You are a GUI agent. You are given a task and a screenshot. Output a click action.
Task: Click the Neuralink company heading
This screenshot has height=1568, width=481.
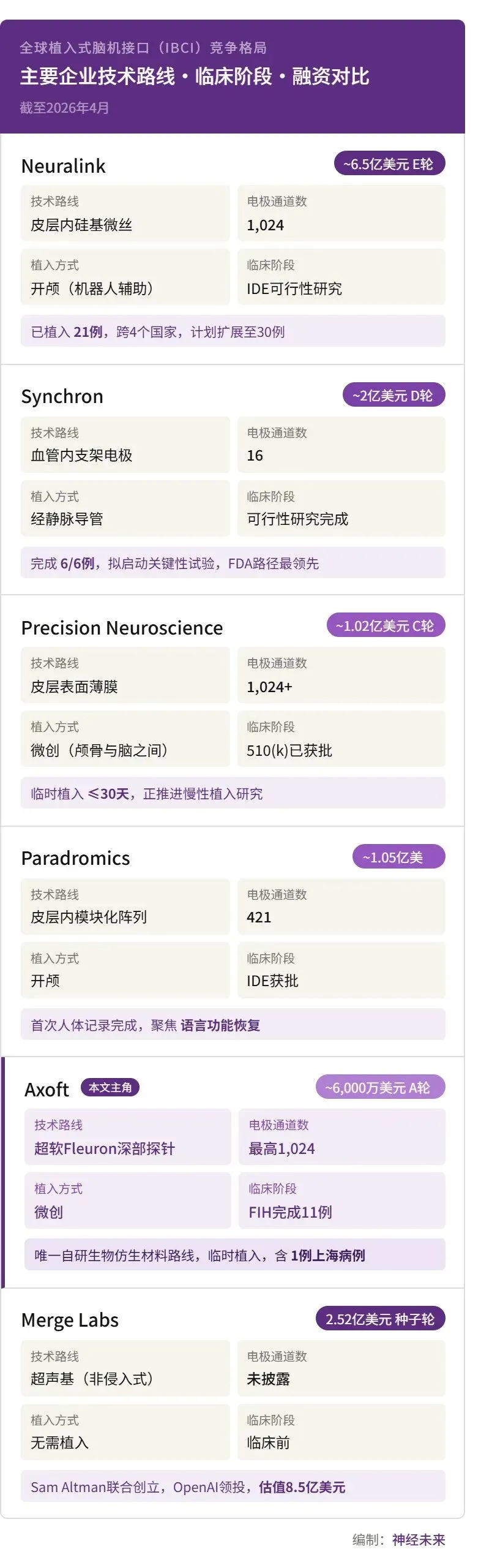coord(64,166)
